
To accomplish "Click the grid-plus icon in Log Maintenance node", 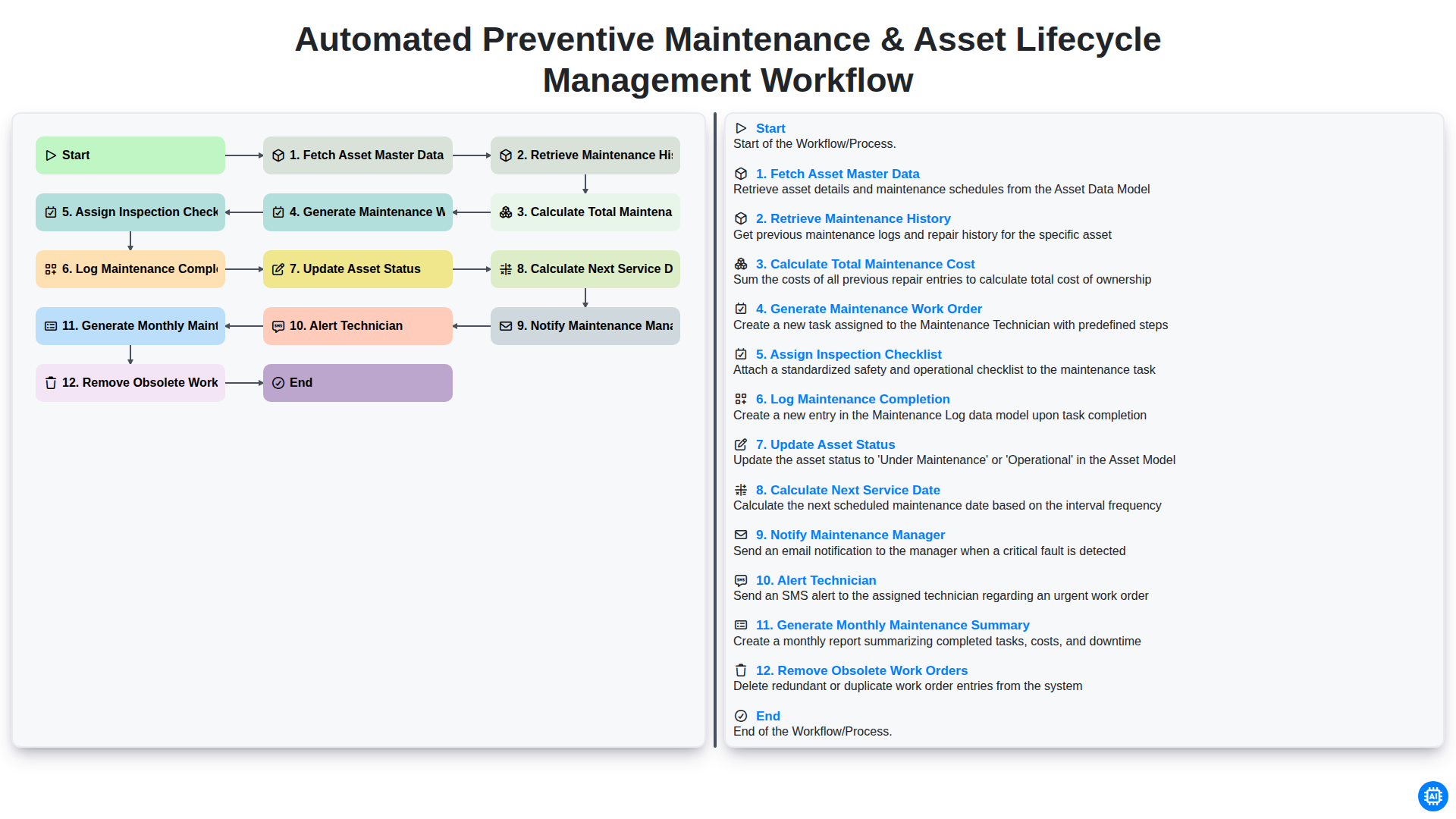I will tap(51, 269).
